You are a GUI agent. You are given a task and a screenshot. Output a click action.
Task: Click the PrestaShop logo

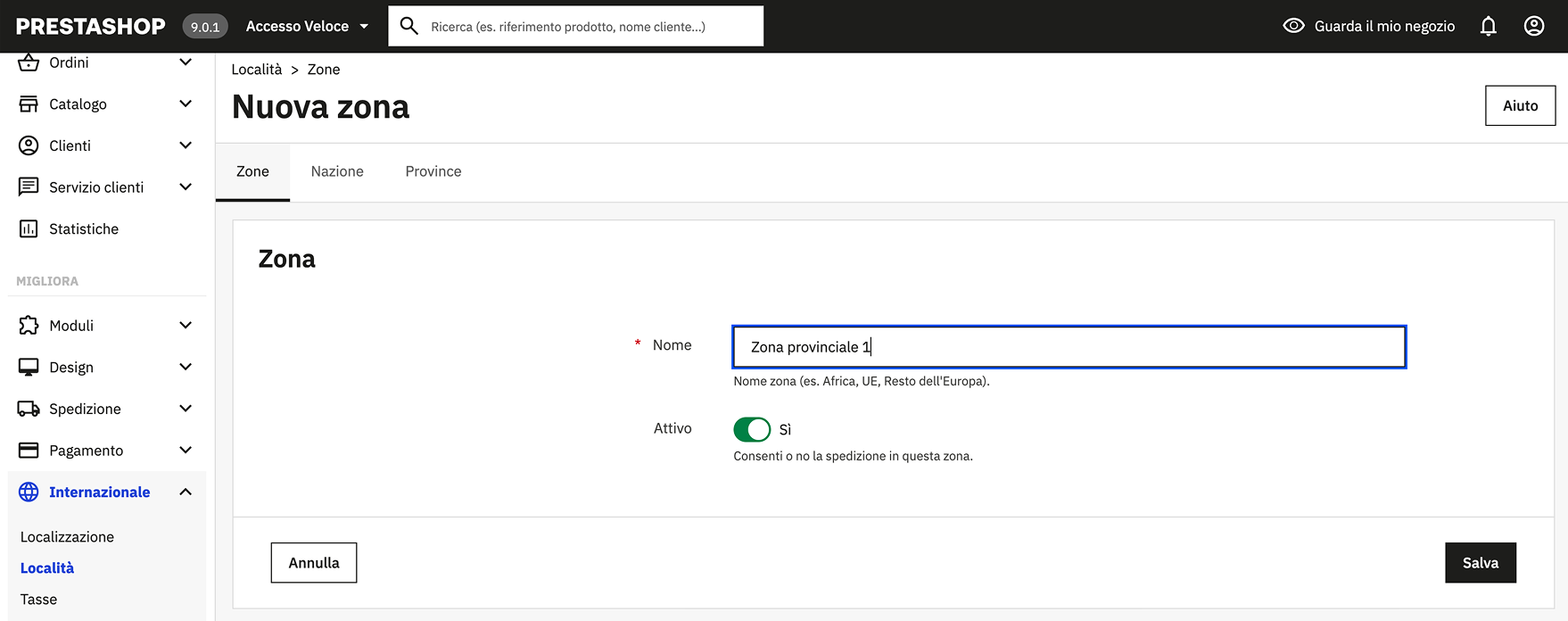[91, 27]
